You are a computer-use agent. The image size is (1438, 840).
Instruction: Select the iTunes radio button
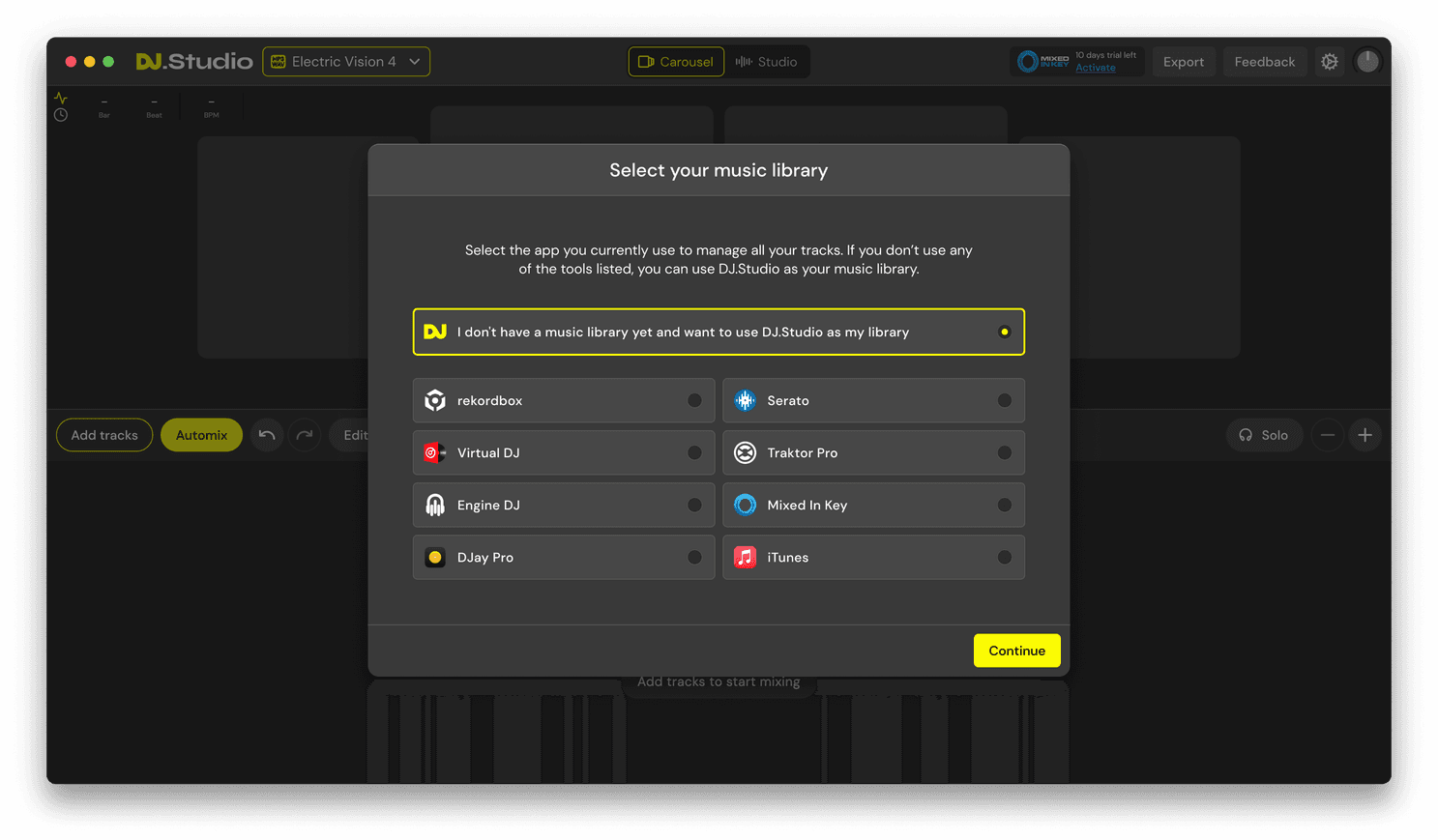(x=1004, y=557)
